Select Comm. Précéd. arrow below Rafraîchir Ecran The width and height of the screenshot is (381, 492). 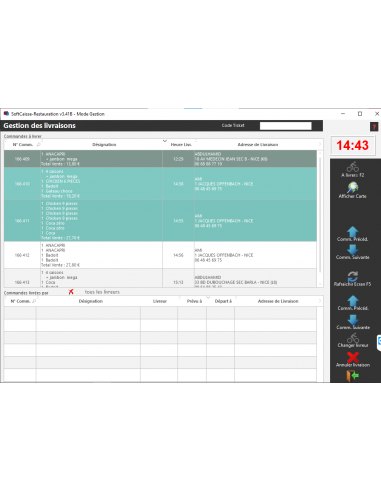click(353, 301)
